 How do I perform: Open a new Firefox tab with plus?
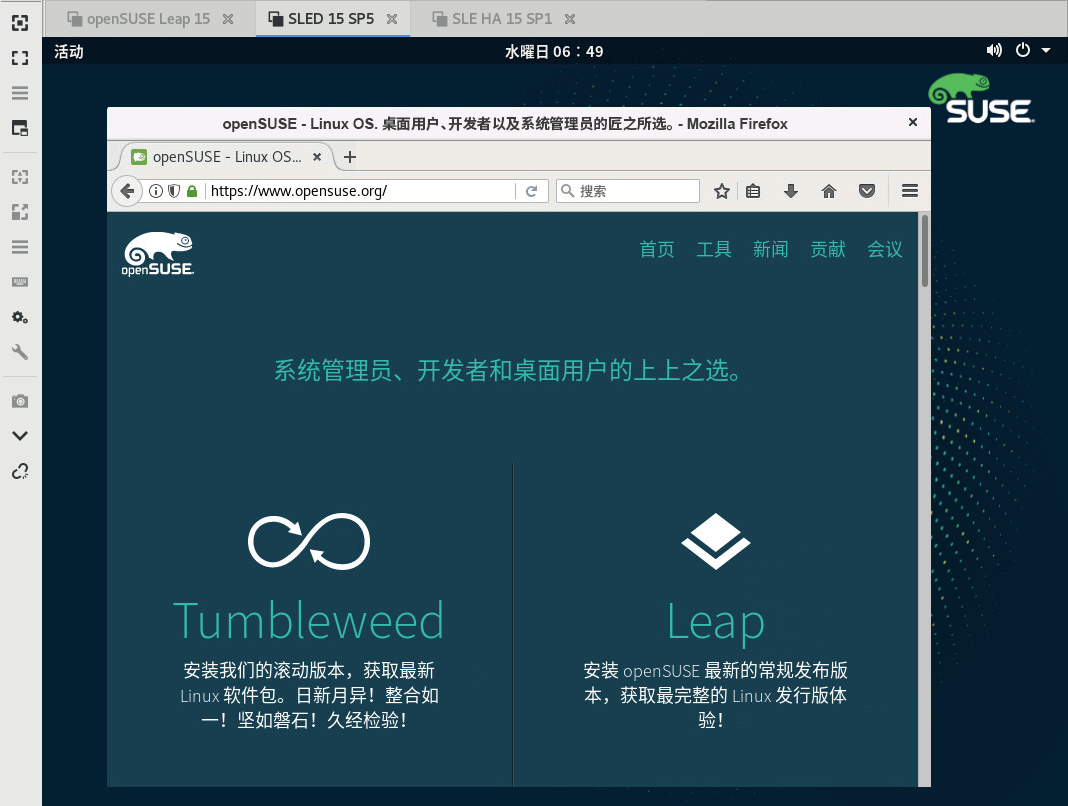pyautogui.click(x=350, y=157)
